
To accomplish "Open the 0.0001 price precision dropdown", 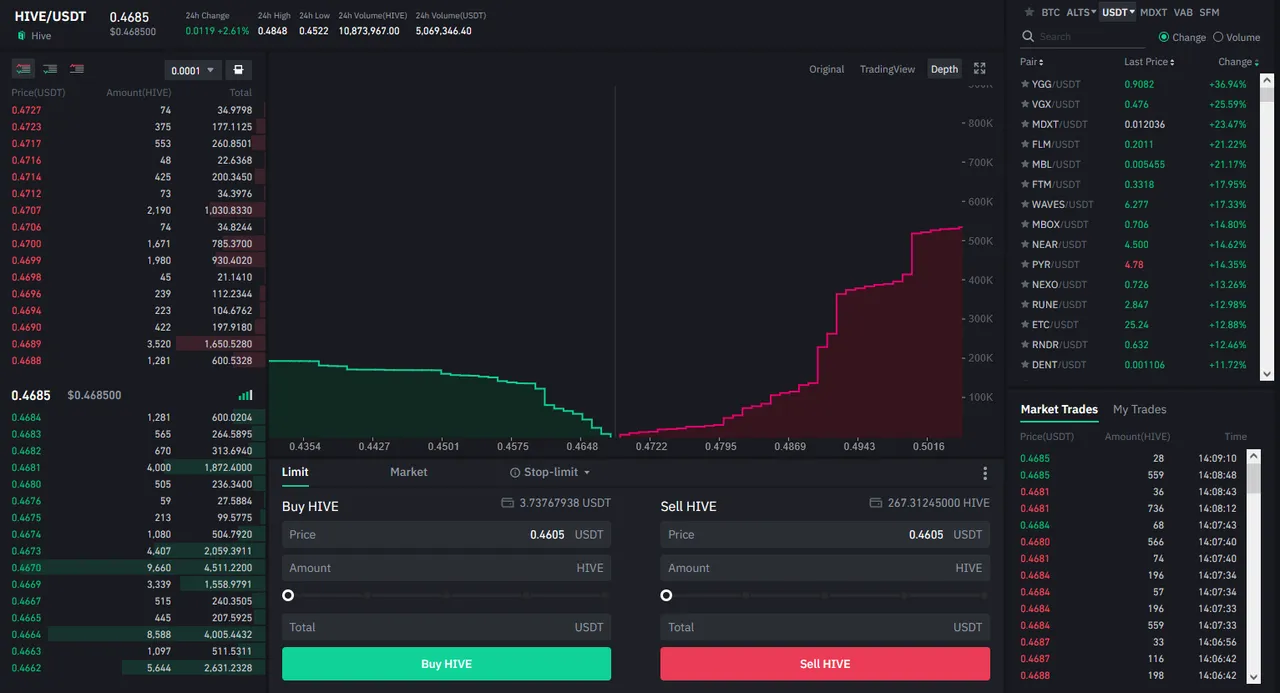I will click(192, 70).
